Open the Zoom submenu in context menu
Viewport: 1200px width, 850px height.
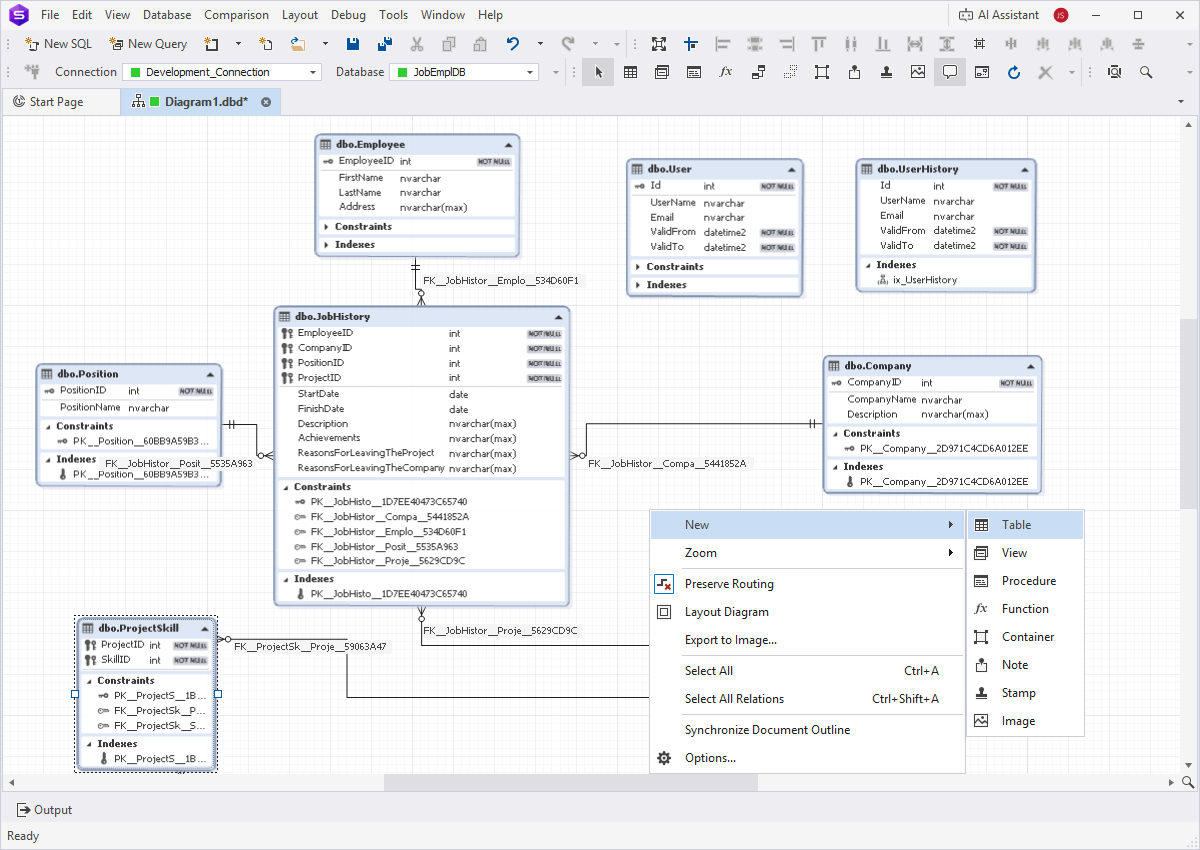[x=807, y=553]
